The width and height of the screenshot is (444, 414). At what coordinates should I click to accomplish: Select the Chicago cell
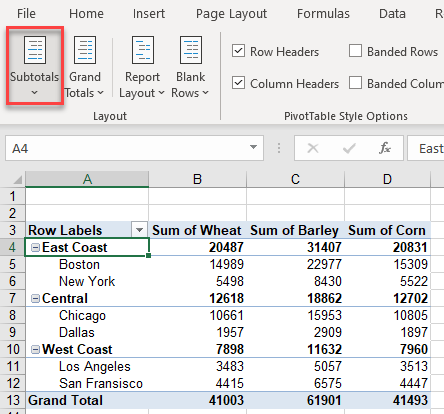tap(87, 315)
